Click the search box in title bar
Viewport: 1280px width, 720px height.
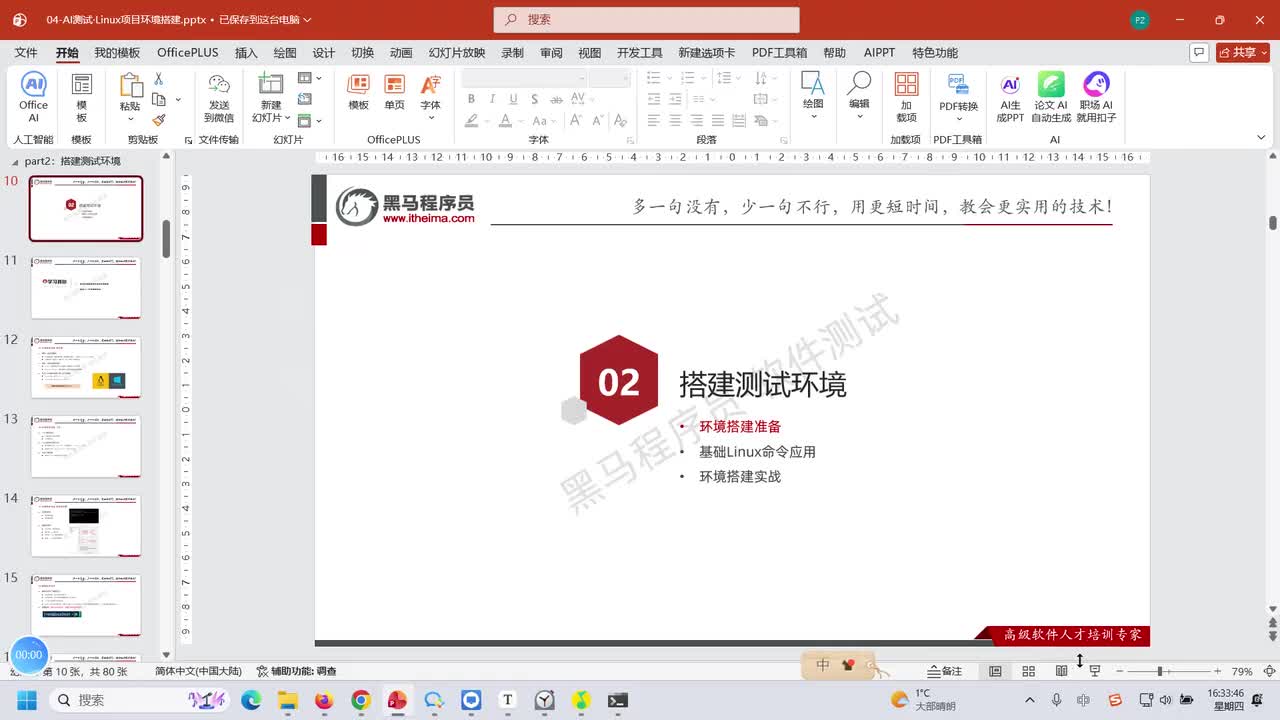[x=646, y=19]
